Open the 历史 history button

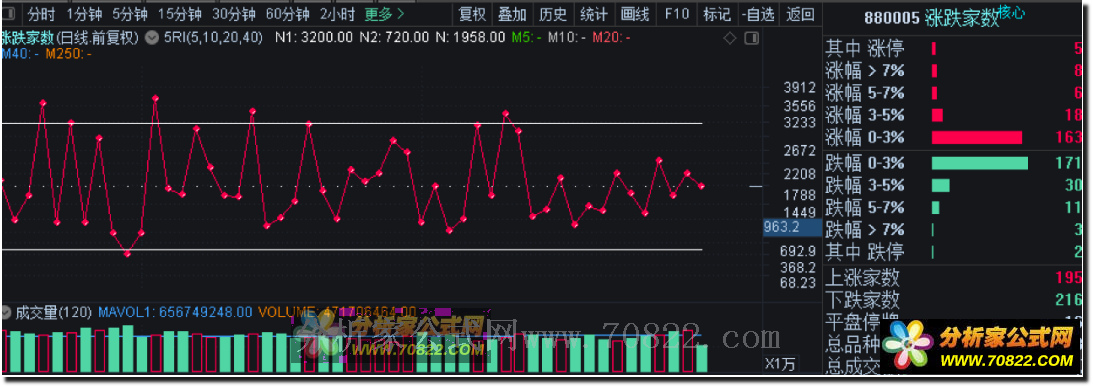point(553,13)
